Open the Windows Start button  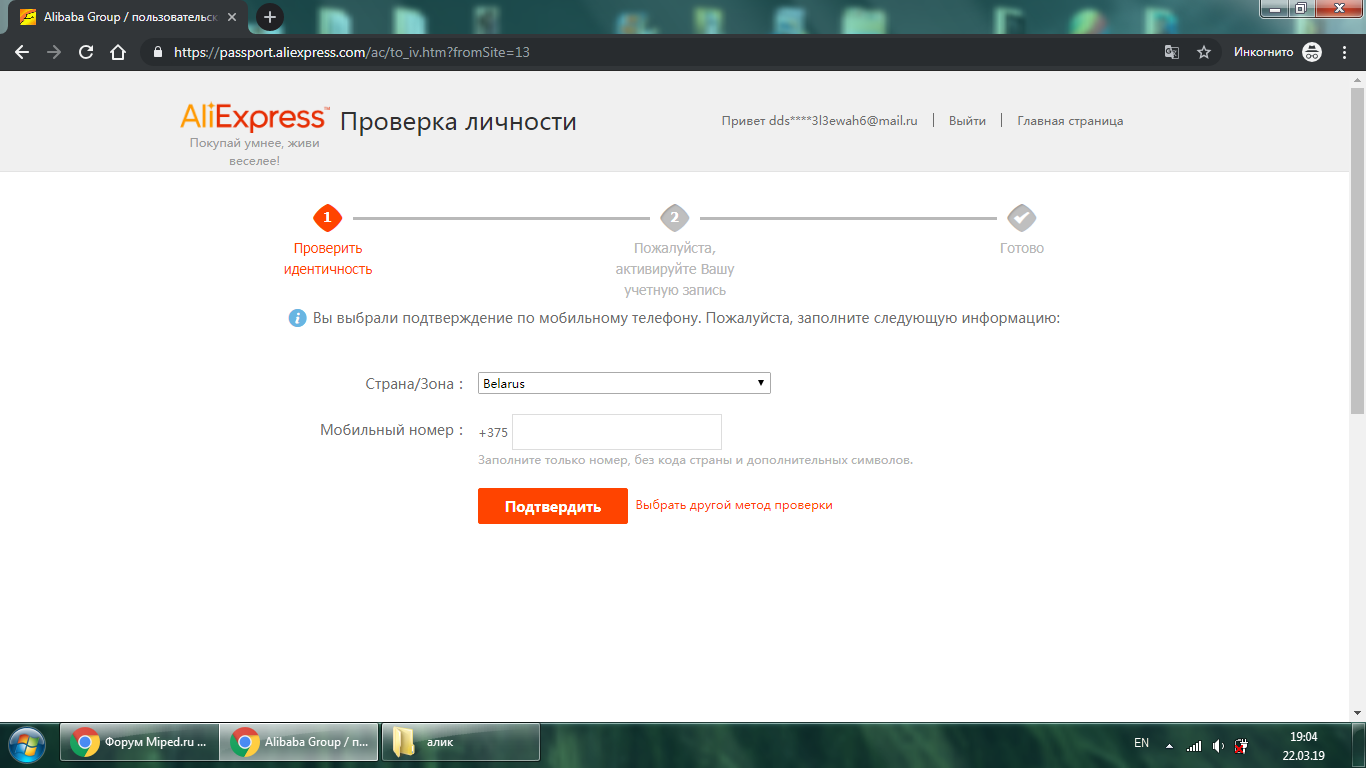[28, 743]
